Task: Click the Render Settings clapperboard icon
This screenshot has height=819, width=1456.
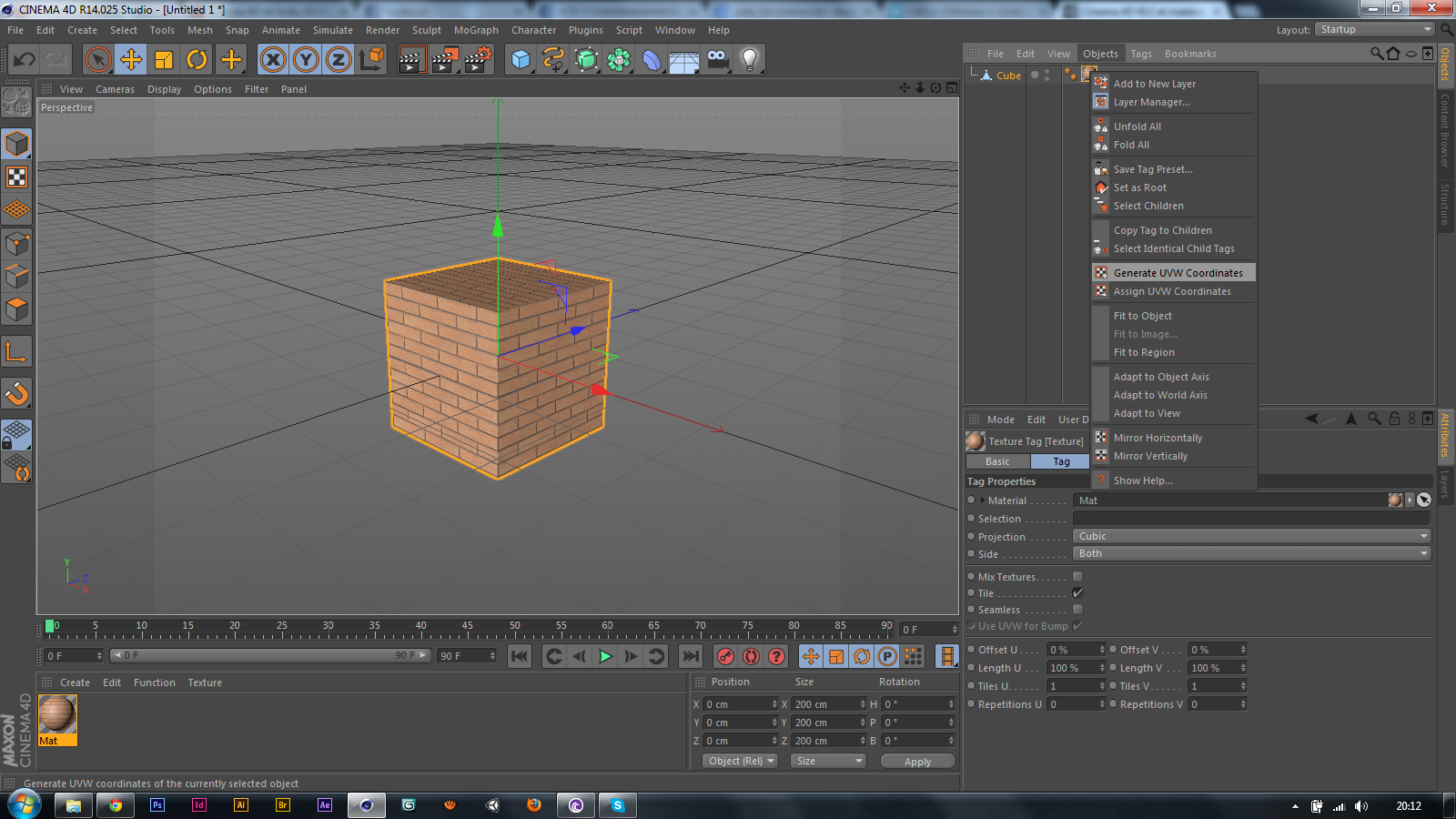Action: [x=478, y=60]
